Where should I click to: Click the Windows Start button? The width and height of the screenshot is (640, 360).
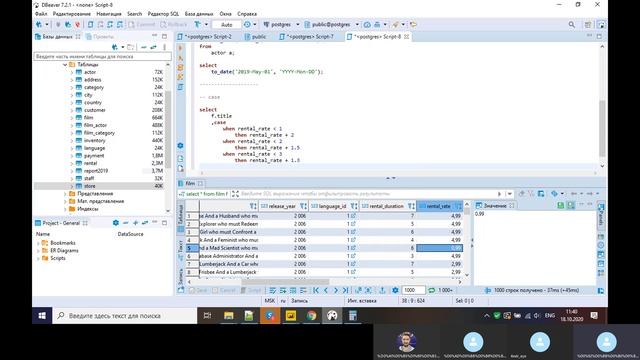pyautogui.click(x=42, y=316)
